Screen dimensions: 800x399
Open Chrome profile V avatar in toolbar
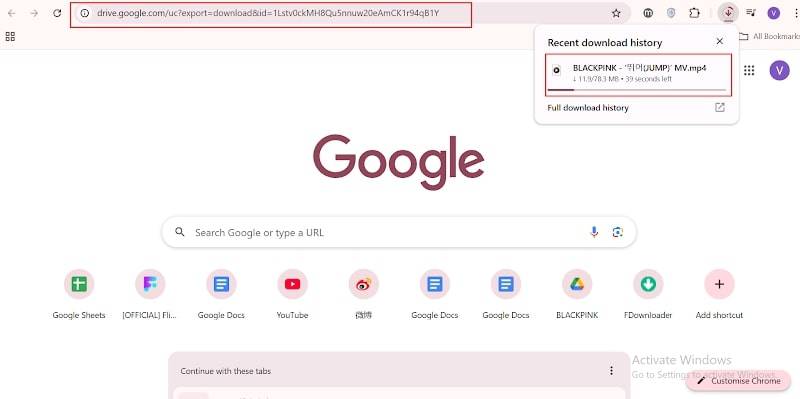click(773, 13)
